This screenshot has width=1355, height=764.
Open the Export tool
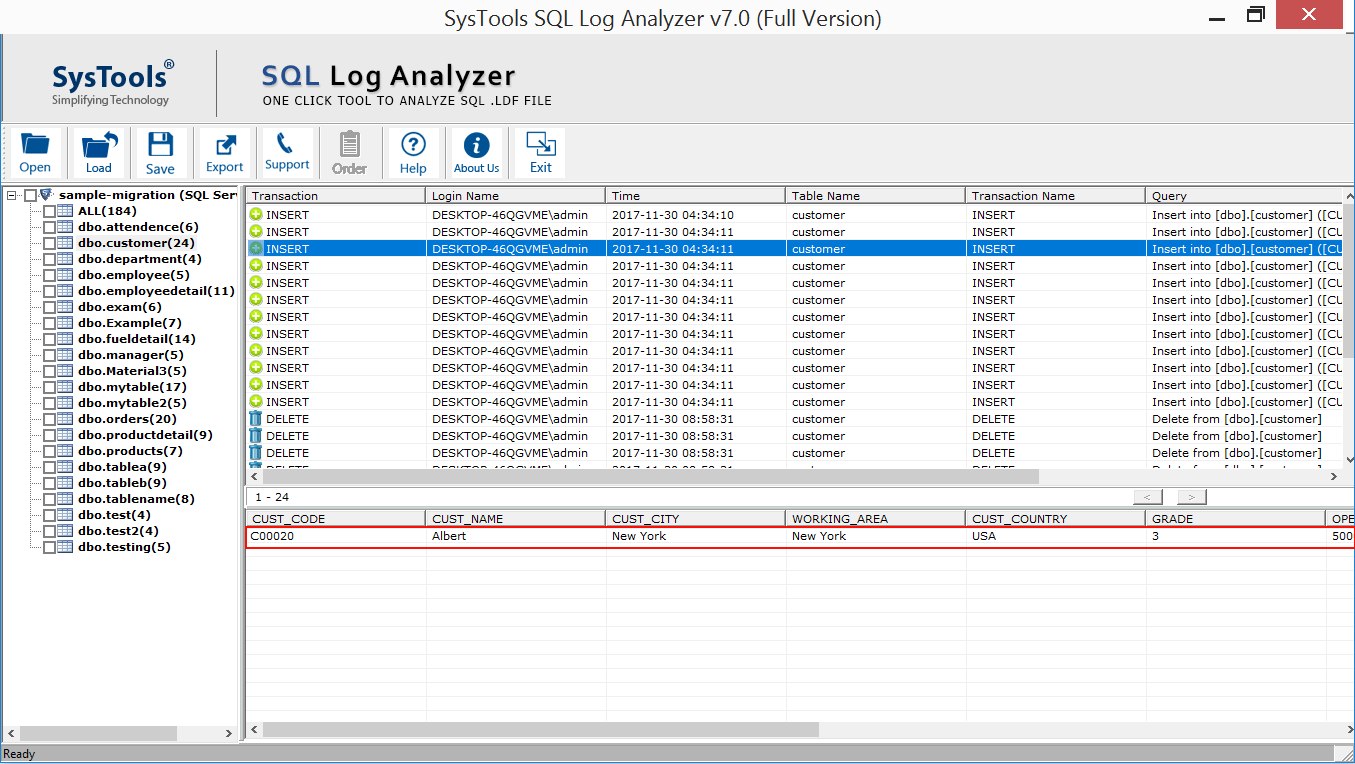click(x=225, y=153)
